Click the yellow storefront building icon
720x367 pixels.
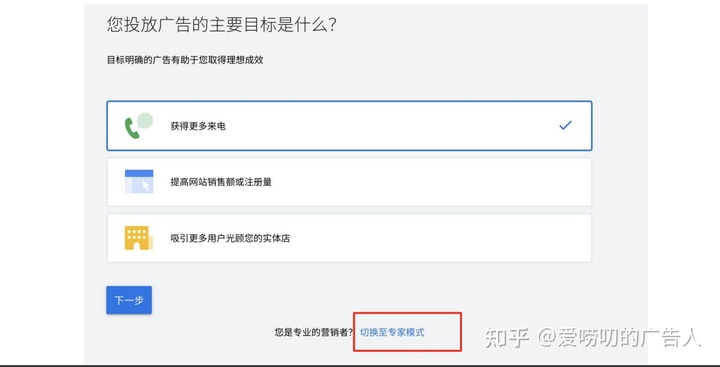click(138, 238)
